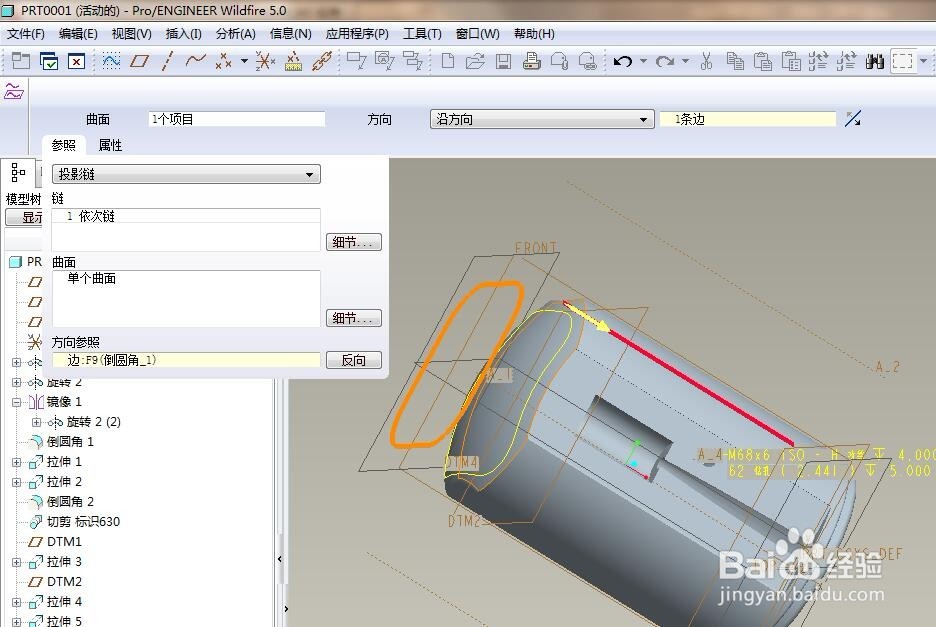The width and height of the screenshot is (936, 627).
Task: Click the close window X toolbar icon
Action: [x=76, y=61]
